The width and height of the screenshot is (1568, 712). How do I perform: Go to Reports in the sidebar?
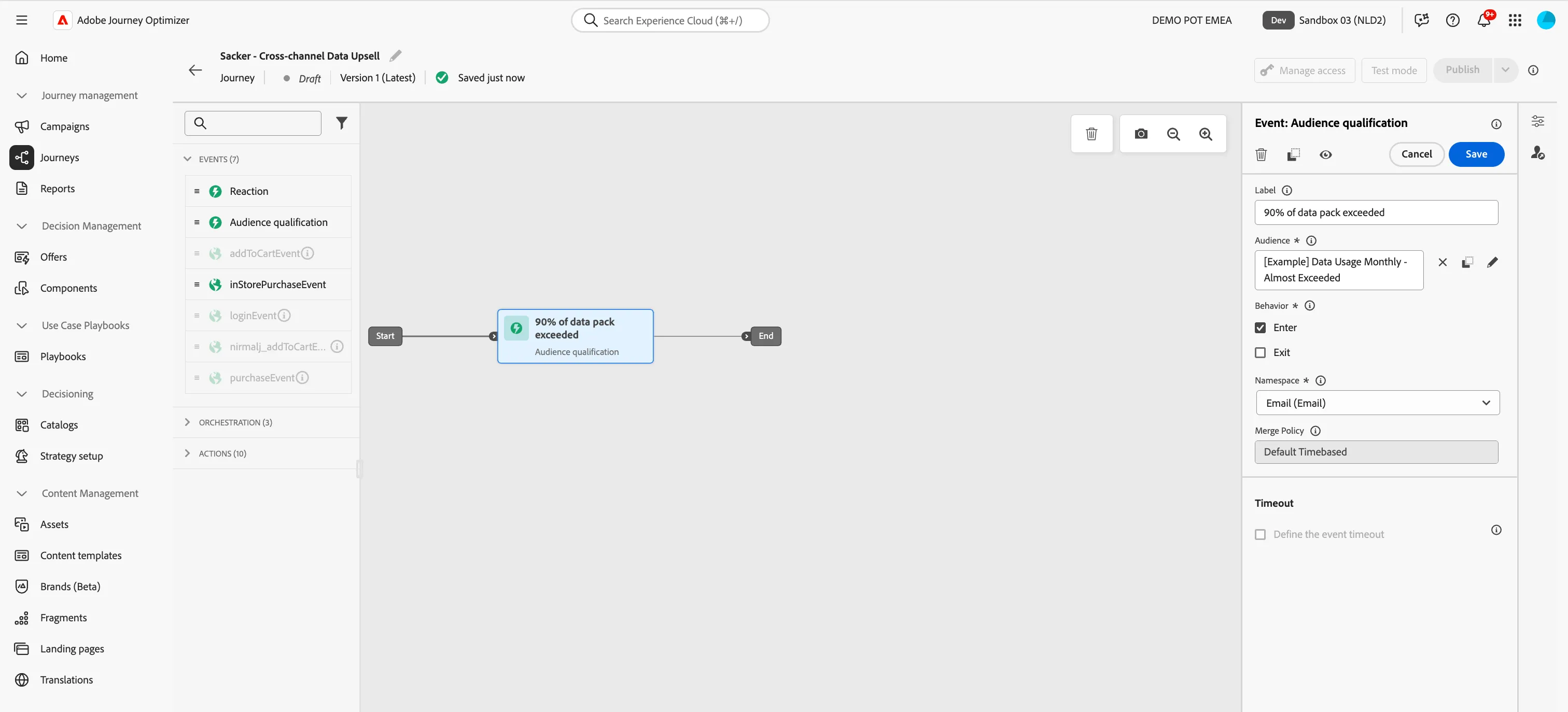point(57,189)
